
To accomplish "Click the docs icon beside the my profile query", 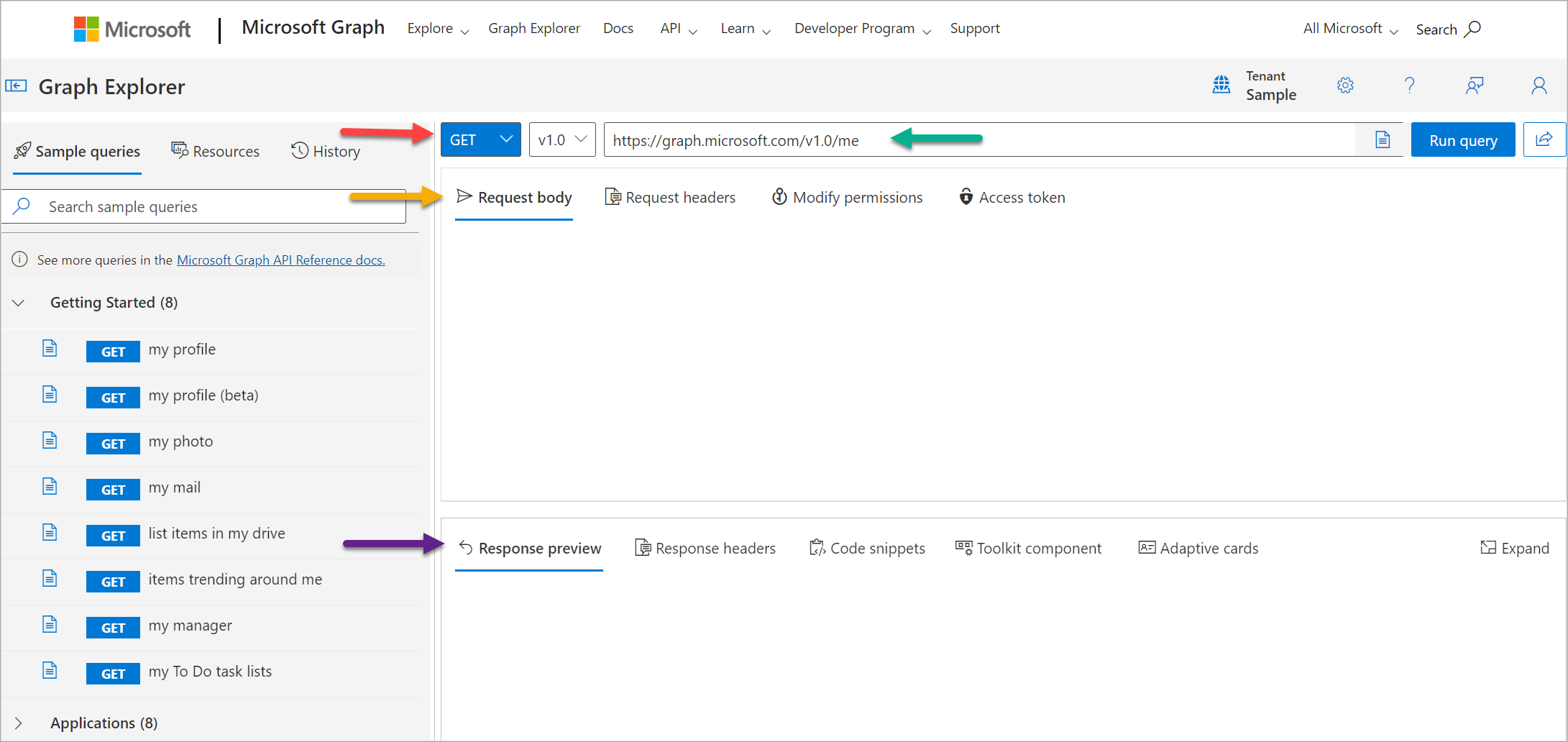I will click(x=50, y=348).
